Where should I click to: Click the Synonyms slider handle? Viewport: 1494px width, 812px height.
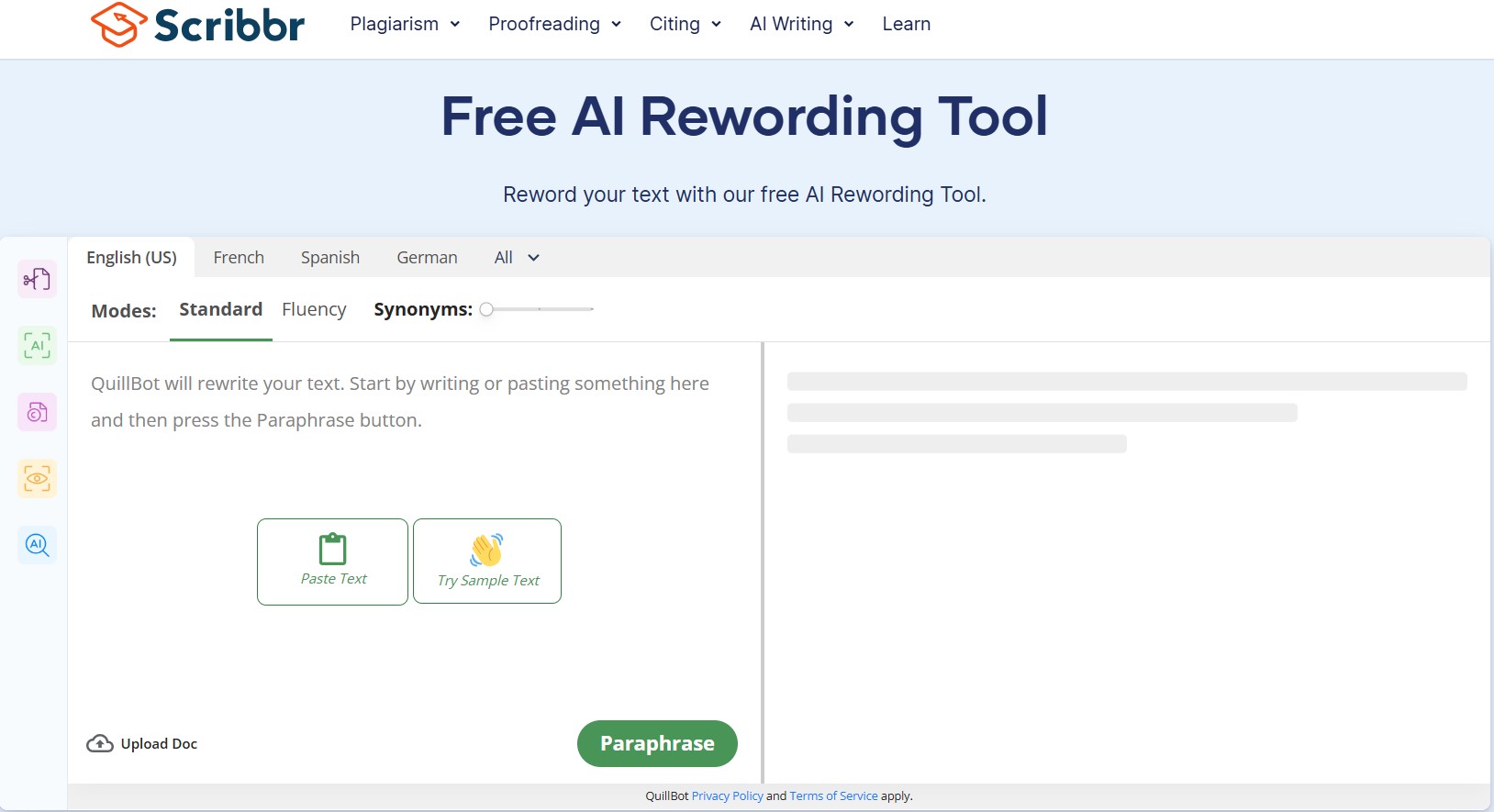tap(486, 309)
